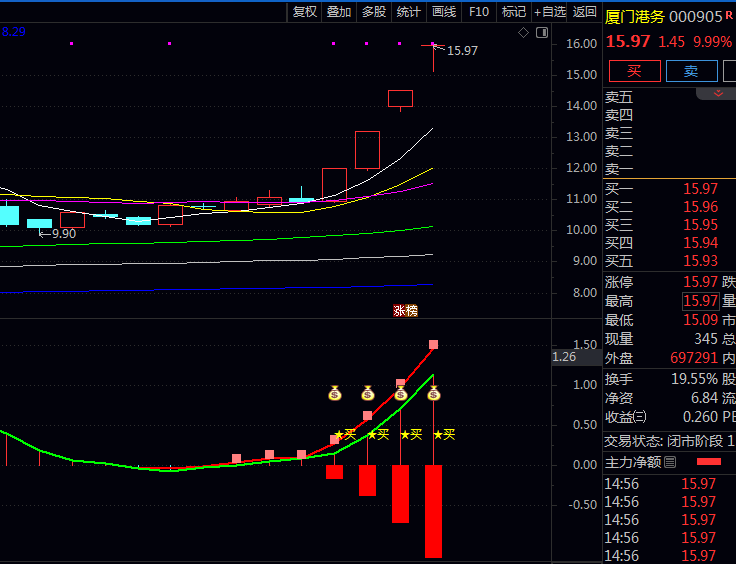Click the 返回 back button
This screenshot has height=564, width=736.
tap(585, 12)
